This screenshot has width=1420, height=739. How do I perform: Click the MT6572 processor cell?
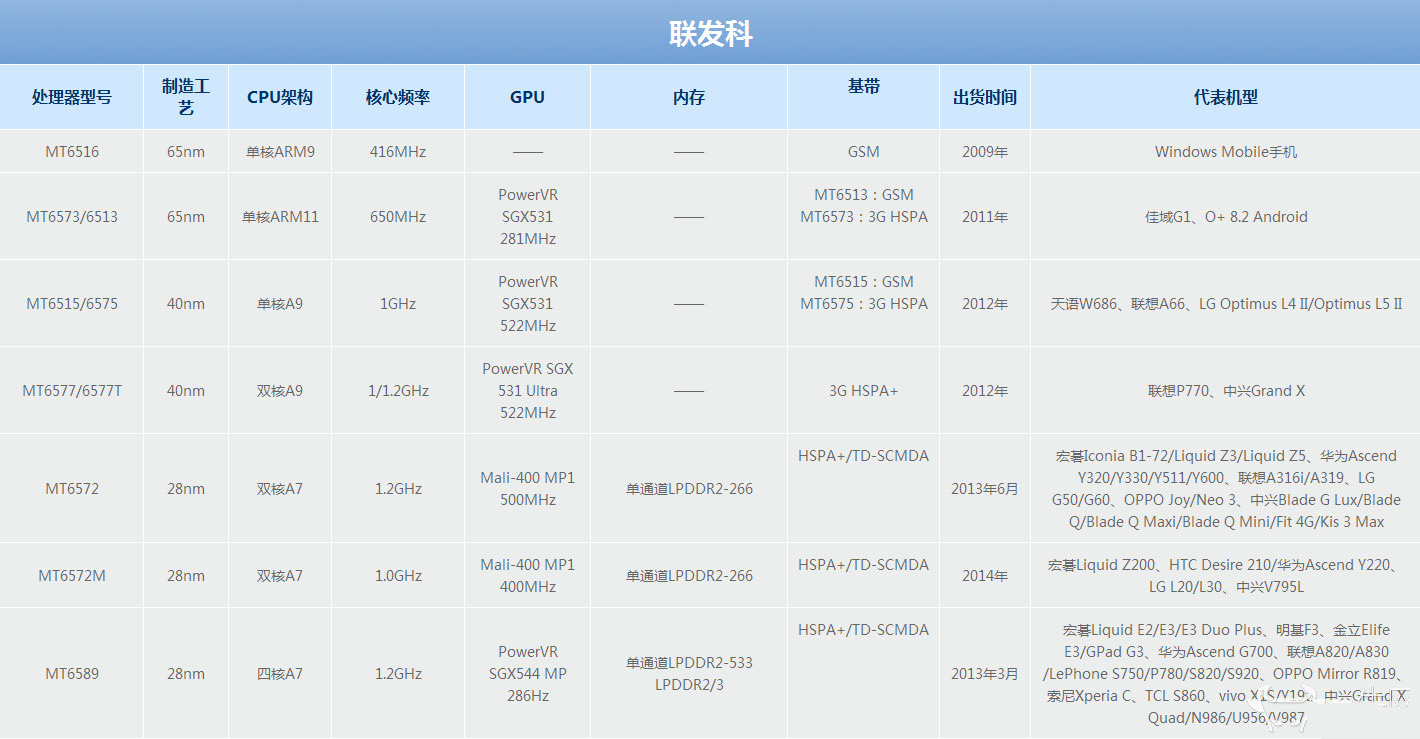tap(72, 489)
